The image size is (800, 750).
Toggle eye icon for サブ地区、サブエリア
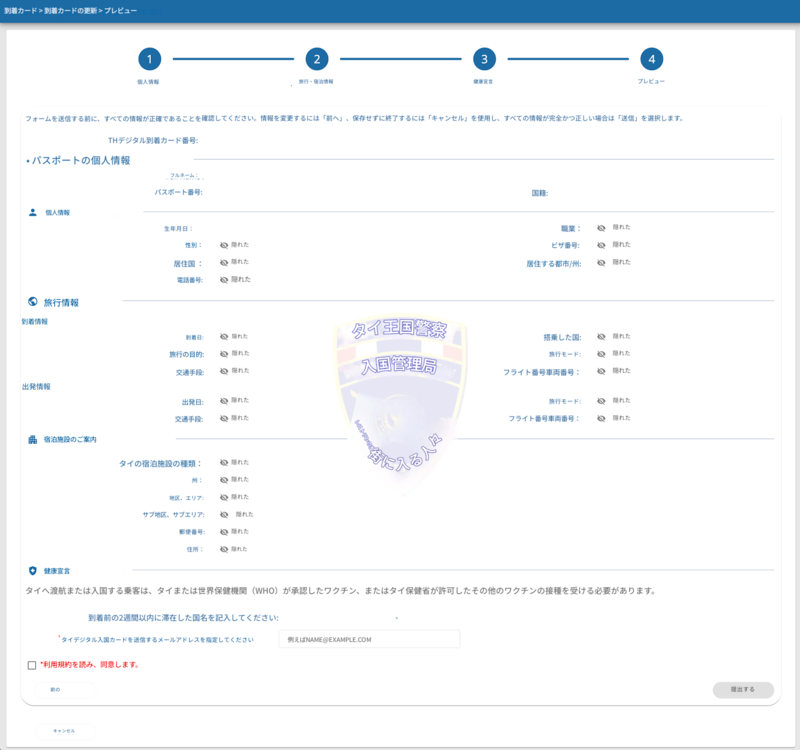[x=224, y=515]
